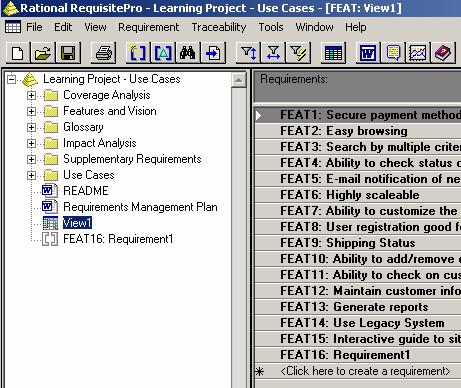Screen dimensions: 461x388
Task: Click the Word icon beside README
Action: (x=50, y=191)
